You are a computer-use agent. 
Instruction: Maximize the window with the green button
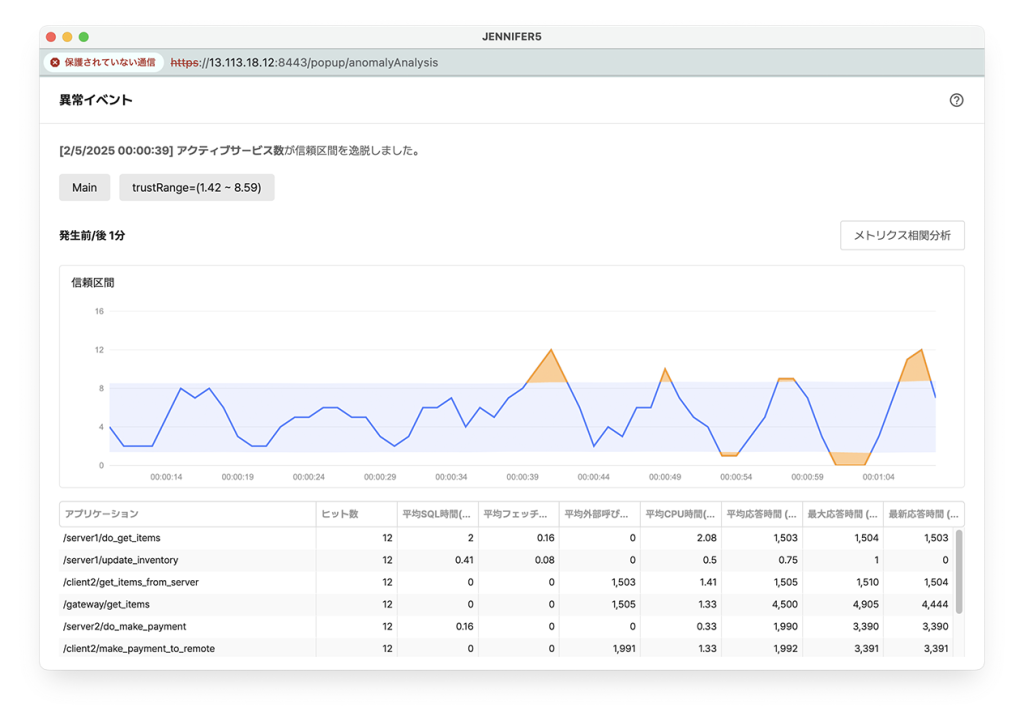[84, 36]
